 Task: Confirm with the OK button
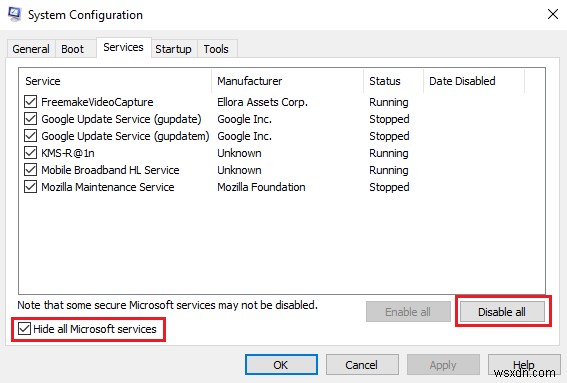pos(281,365)
